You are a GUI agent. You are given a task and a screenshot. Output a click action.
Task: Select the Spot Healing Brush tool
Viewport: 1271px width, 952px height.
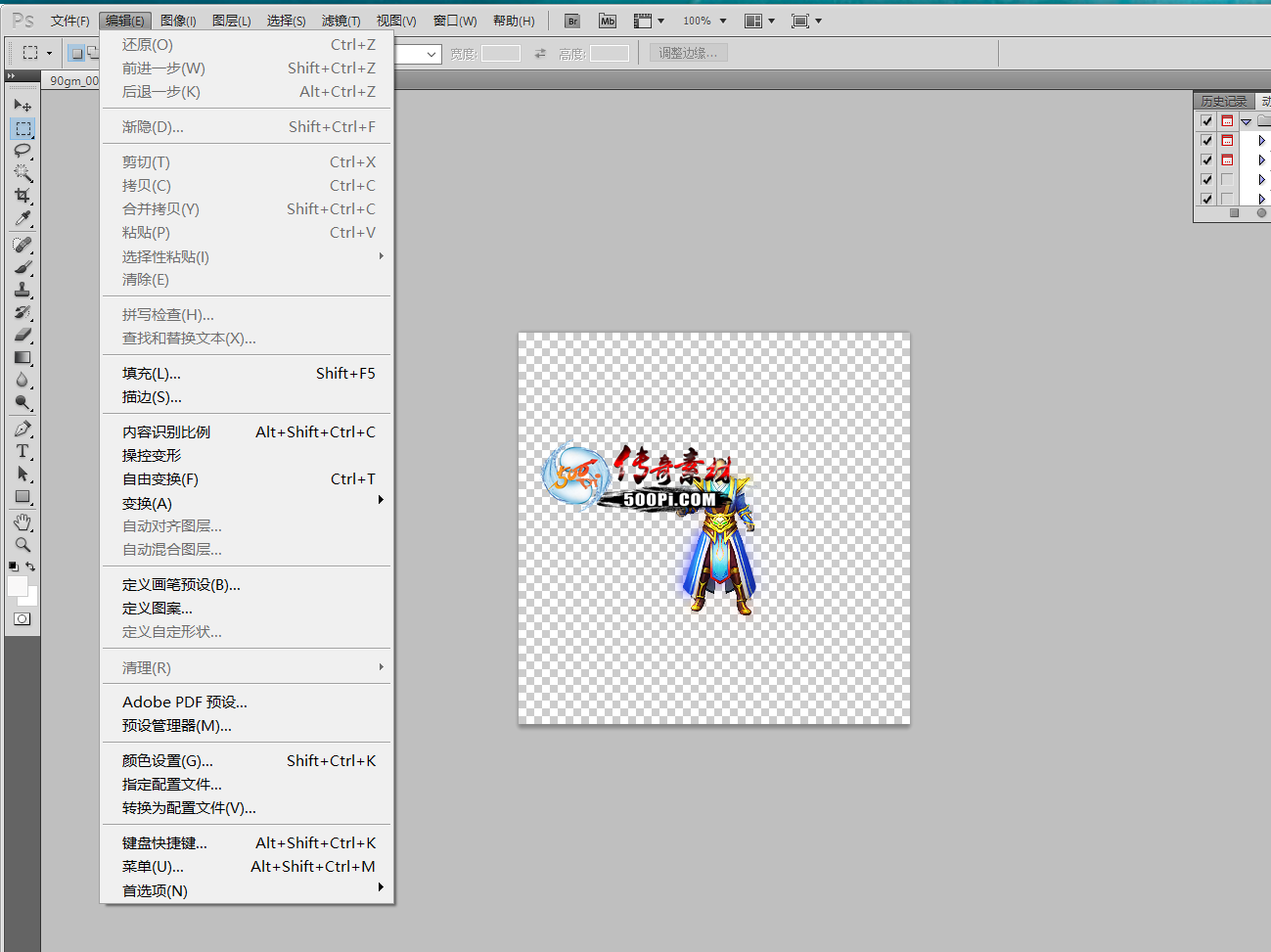point(23,245)
